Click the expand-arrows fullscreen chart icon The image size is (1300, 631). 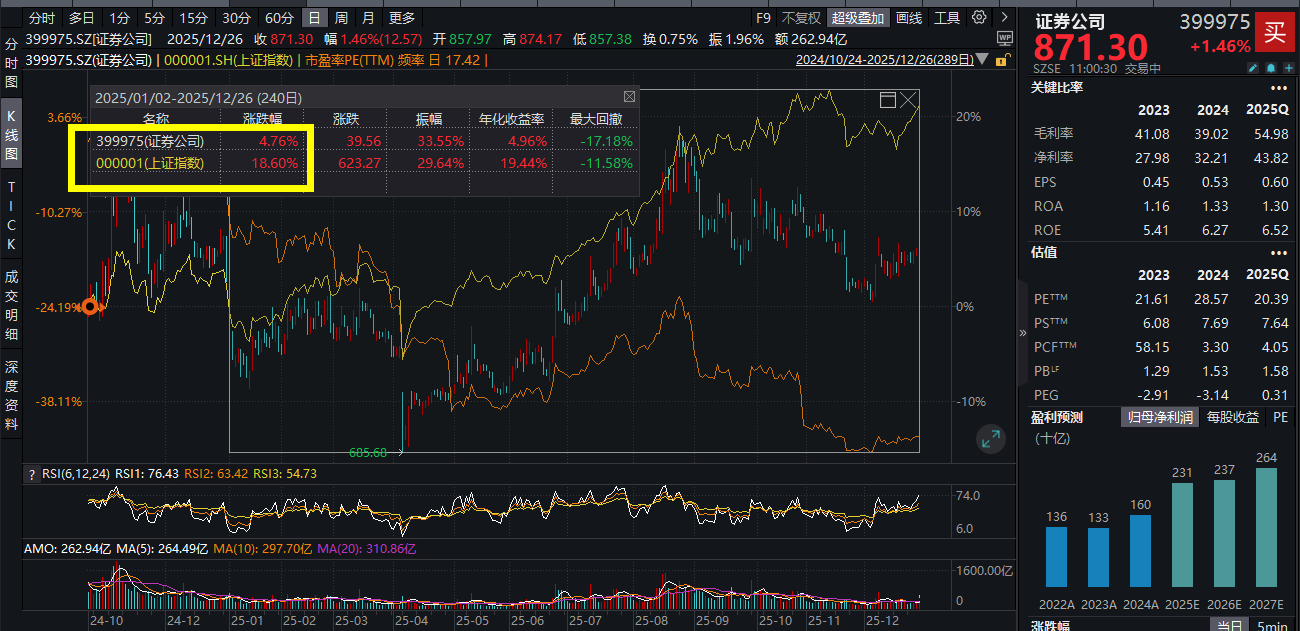991,437
